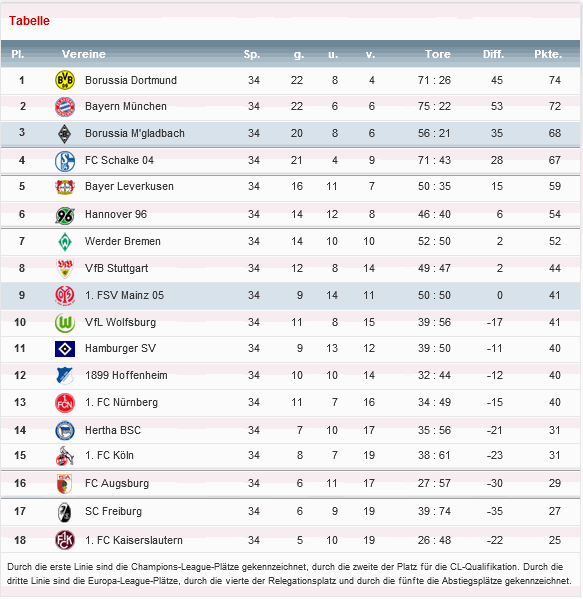
Task: Click the Bayern München crest icon
Action: (x=65, y=107)
